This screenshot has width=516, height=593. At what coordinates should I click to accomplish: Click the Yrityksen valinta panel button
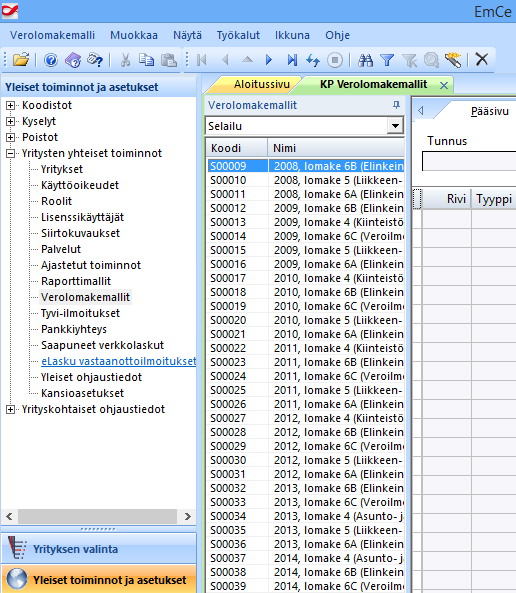tap(99, 548)
